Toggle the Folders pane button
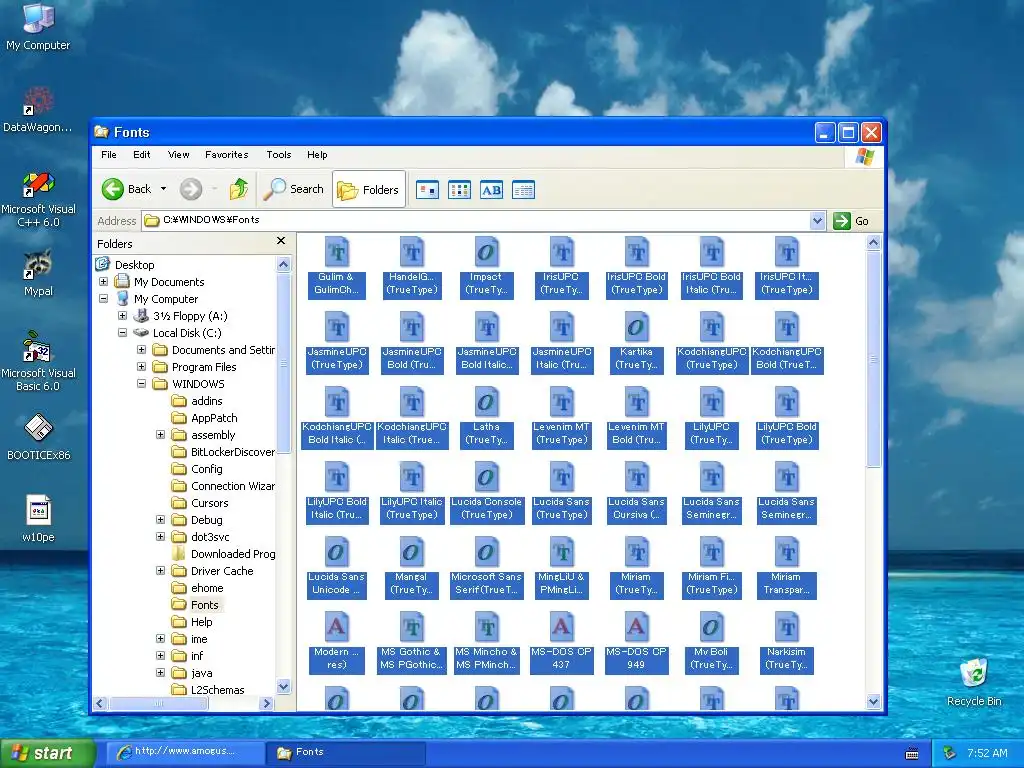Image resolution: width=1024 pixels, height=768 pixels. point(369,189)
